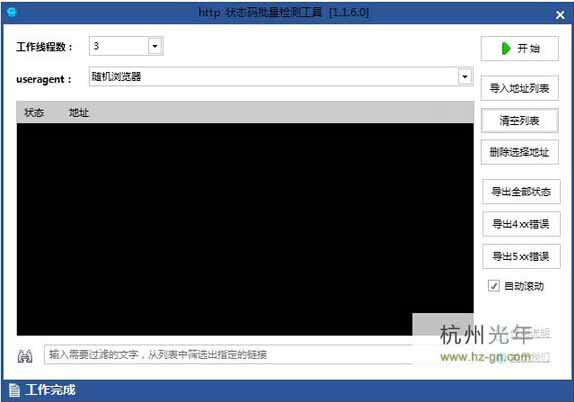Image resolution: width=574 pixels, height=402 pixels.
Task: Click 导入地址列表 button
Action: 519,88
